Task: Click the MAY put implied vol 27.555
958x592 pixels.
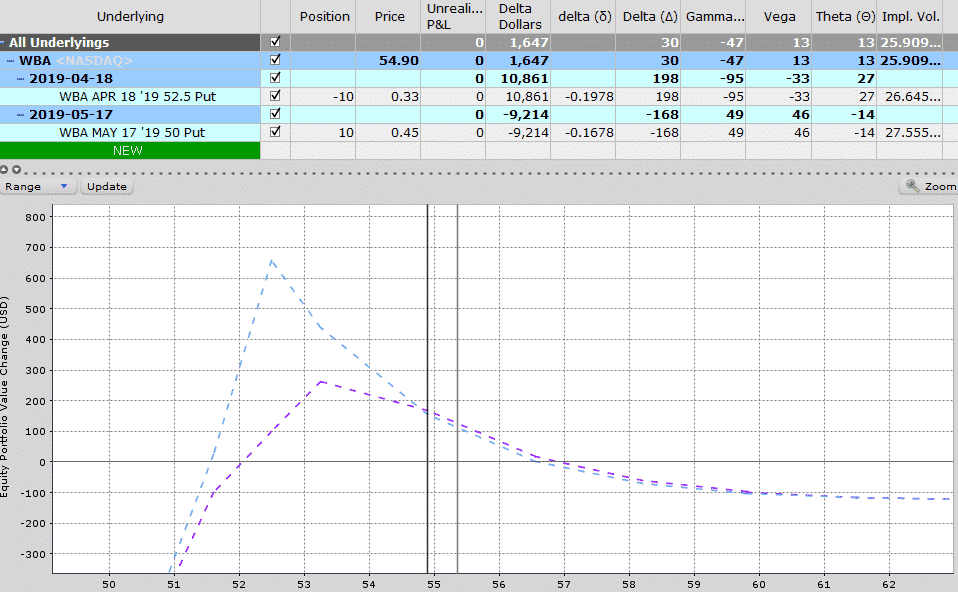Action: (912, 133)
